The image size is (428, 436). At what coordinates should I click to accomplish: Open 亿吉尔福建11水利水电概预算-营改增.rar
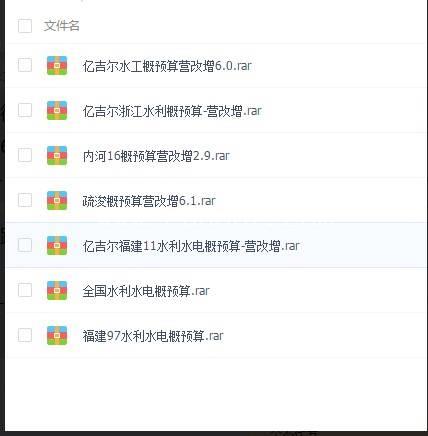191,246
